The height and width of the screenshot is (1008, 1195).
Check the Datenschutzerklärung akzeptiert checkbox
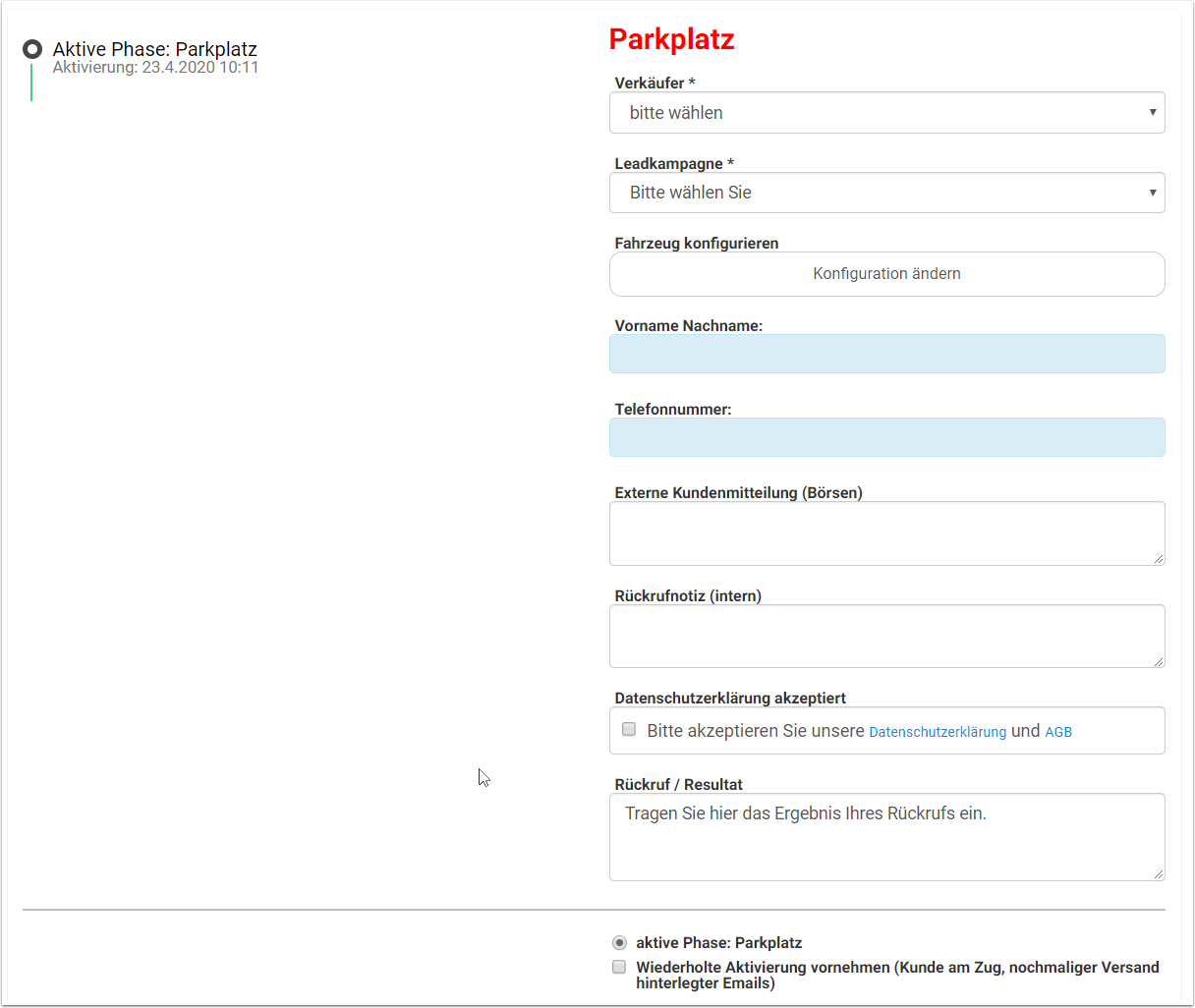tap(629, 730)
